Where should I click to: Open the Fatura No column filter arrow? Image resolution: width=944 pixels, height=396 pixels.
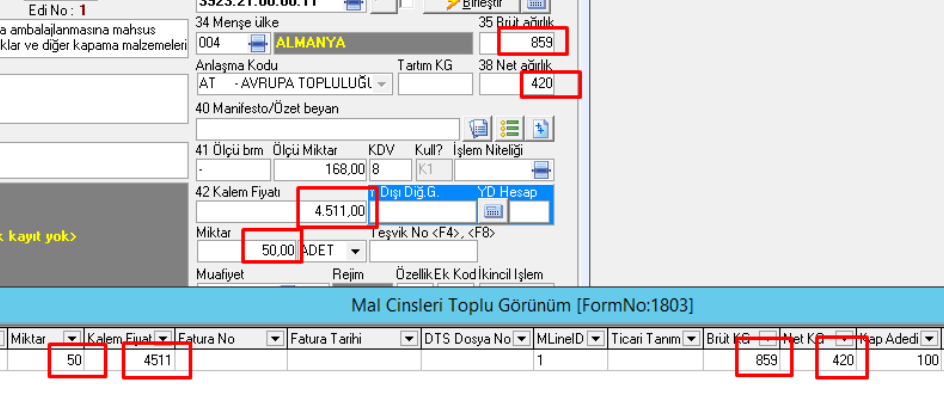pyautogui.click(x=275, y=339)
